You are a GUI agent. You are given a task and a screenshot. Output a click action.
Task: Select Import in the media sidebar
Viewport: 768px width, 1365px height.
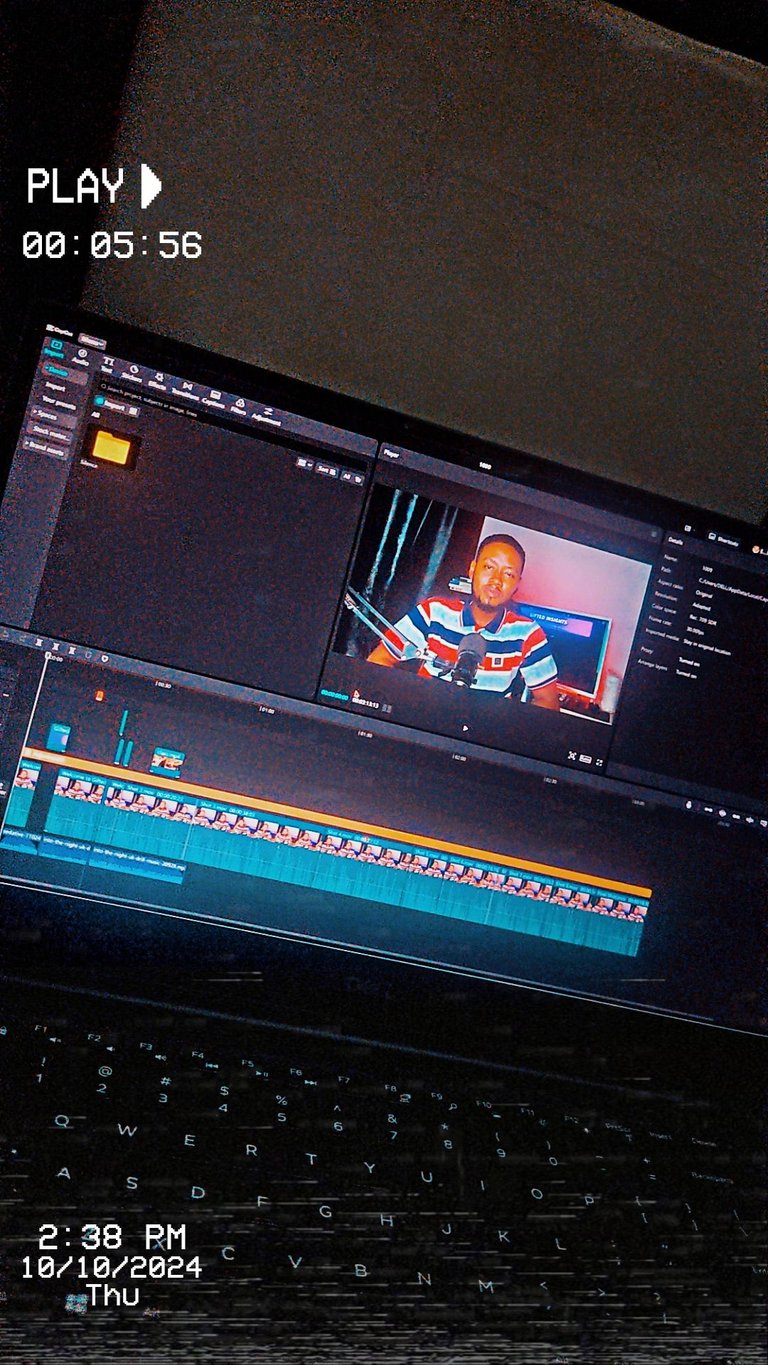(56, 385)
